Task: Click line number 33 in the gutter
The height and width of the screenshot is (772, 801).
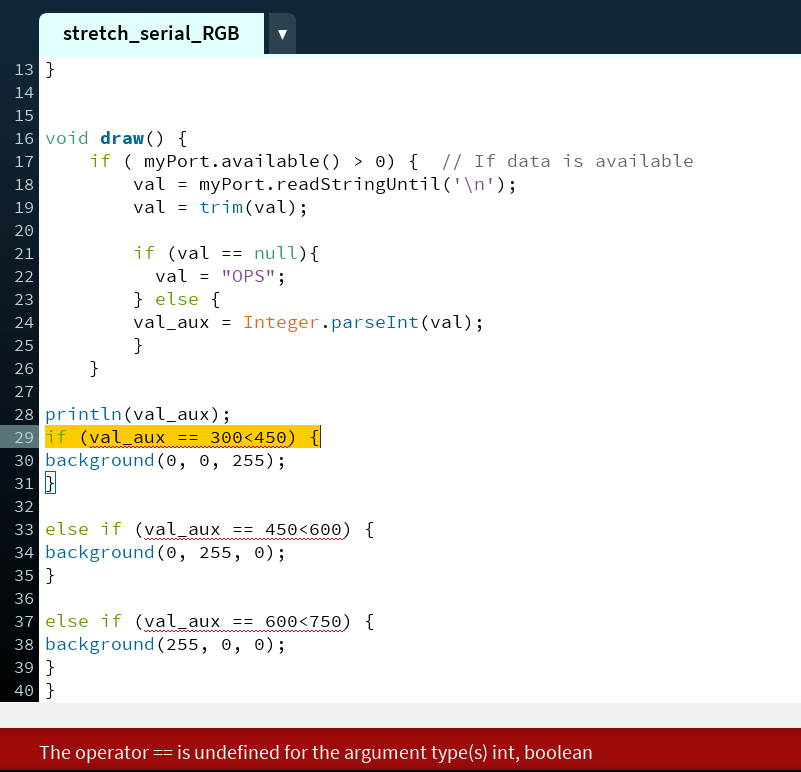Action: coord(23,530)
